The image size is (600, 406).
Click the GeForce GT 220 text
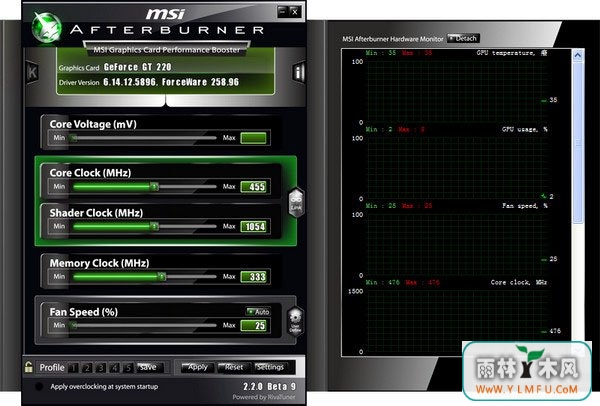[137, 67]
